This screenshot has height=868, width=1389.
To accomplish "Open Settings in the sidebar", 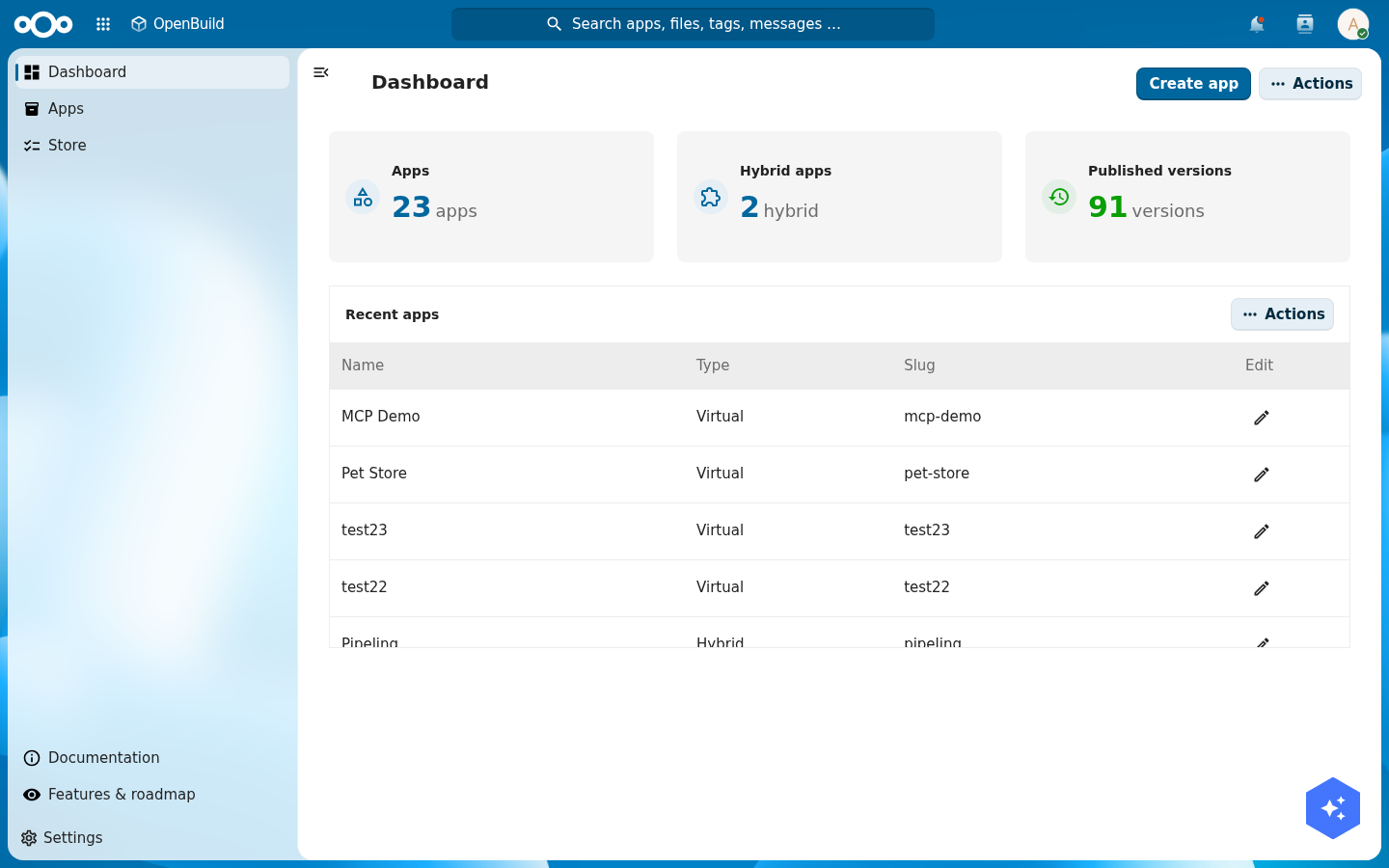I will 152,838.
